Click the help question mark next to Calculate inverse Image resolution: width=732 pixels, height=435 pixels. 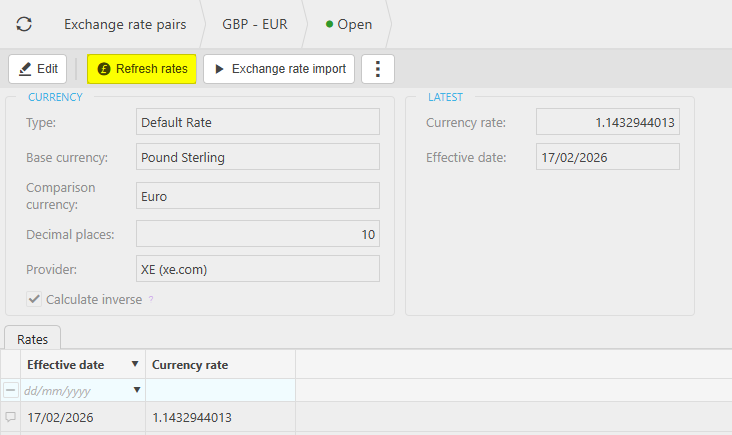coord(151,299)
